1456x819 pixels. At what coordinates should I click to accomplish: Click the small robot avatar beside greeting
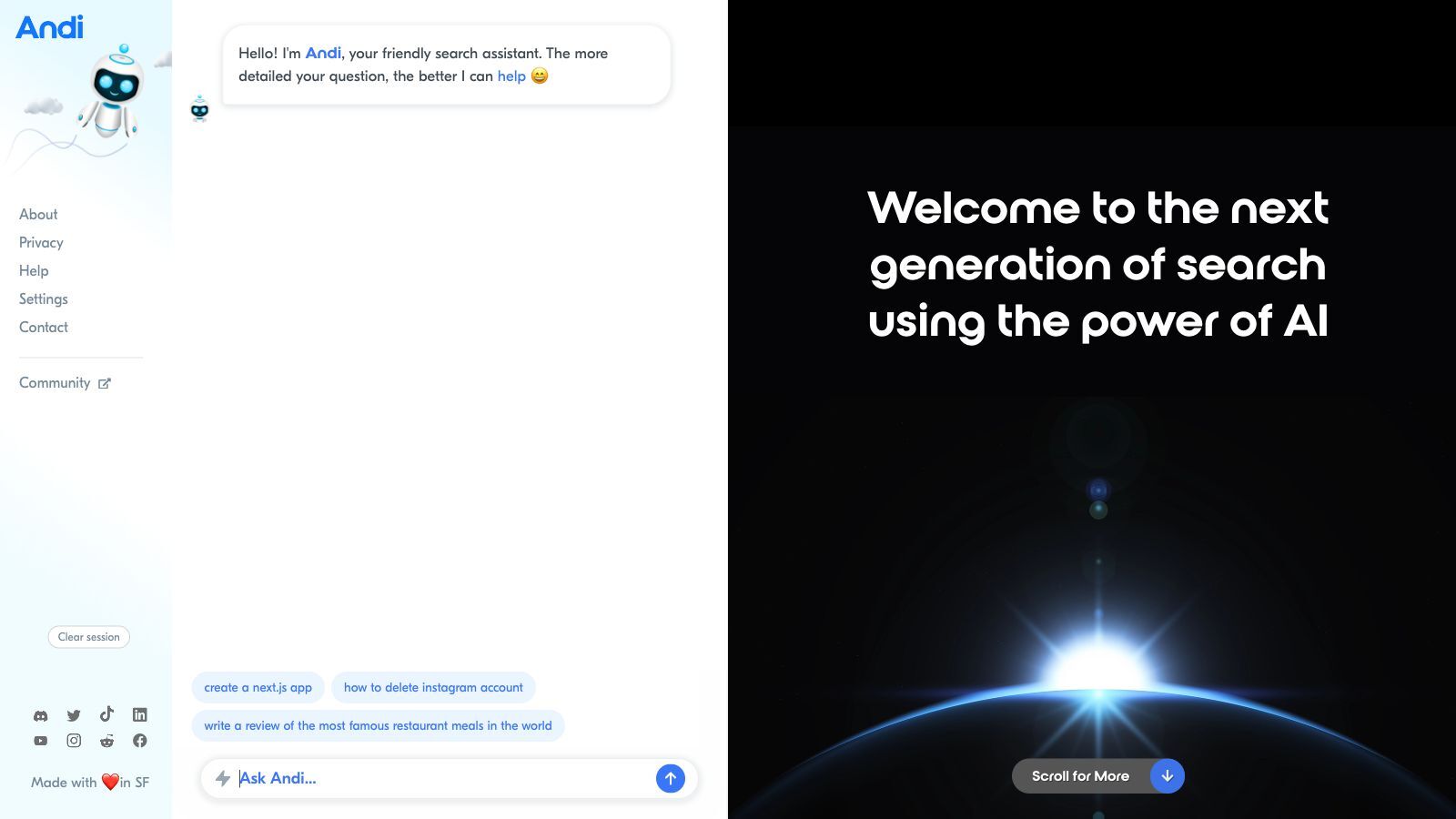[x=199, y=108]
